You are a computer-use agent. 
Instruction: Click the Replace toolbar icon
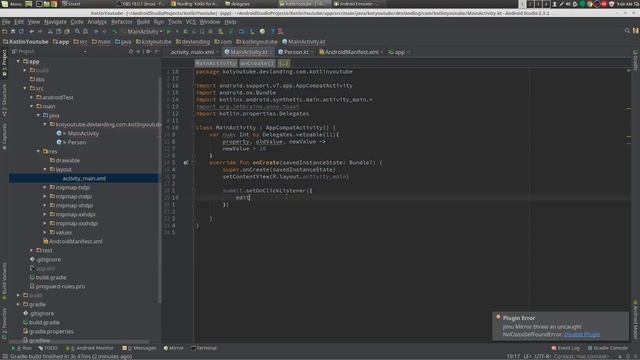(85, 31)
